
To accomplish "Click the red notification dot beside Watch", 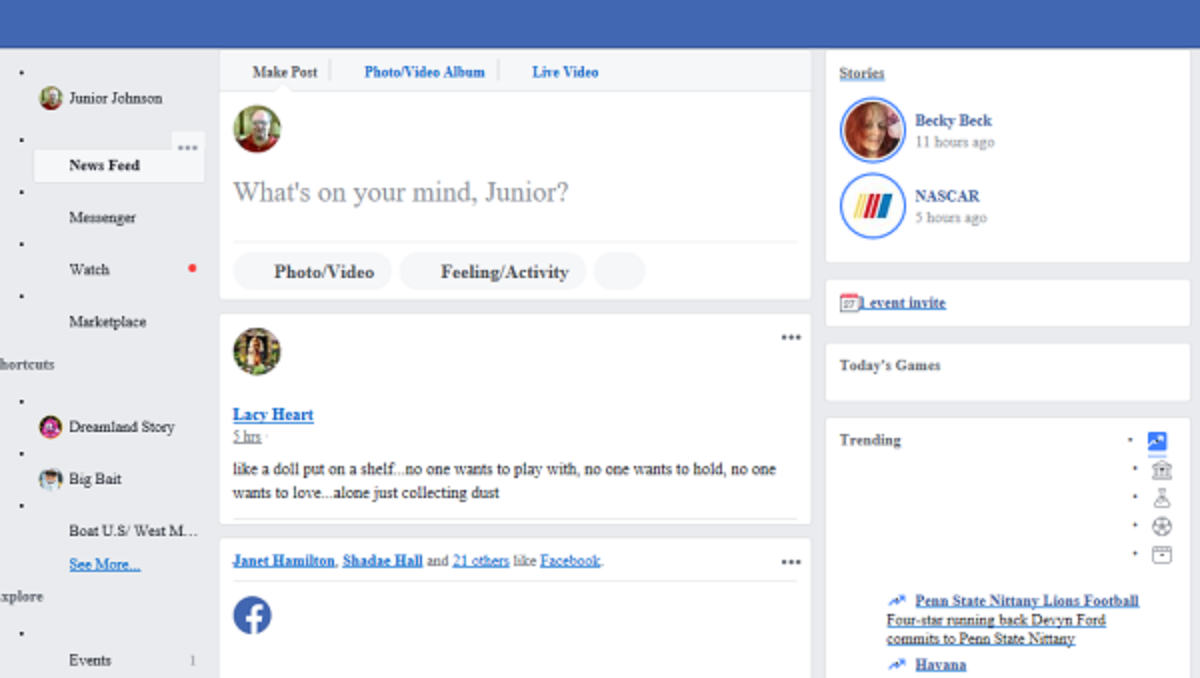I will pyautogui.click(x=192, y=268).
